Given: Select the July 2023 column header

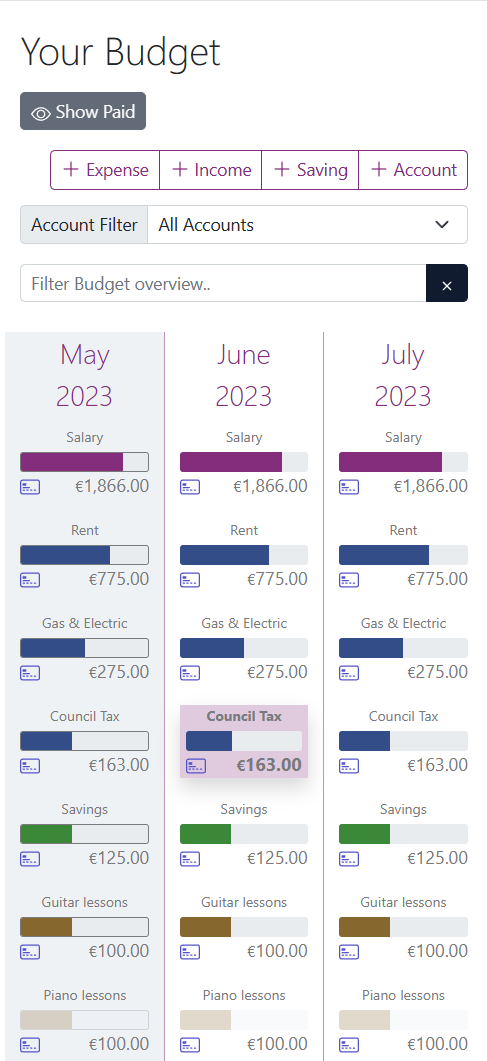Looking at the screenshot, I should click(x=403, y=376).
